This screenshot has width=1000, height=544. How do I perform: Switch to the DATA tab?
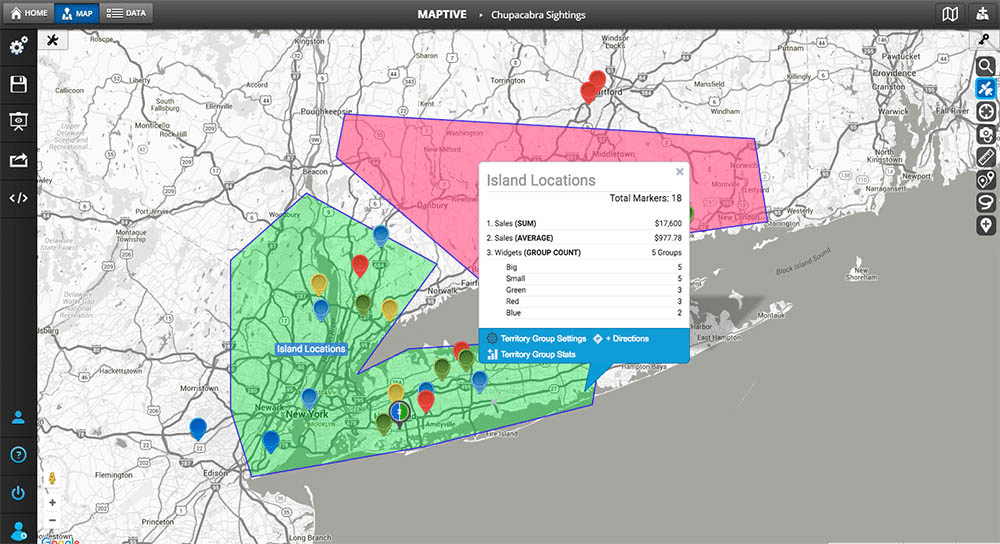pyautogui.click(x=128, y=13)
